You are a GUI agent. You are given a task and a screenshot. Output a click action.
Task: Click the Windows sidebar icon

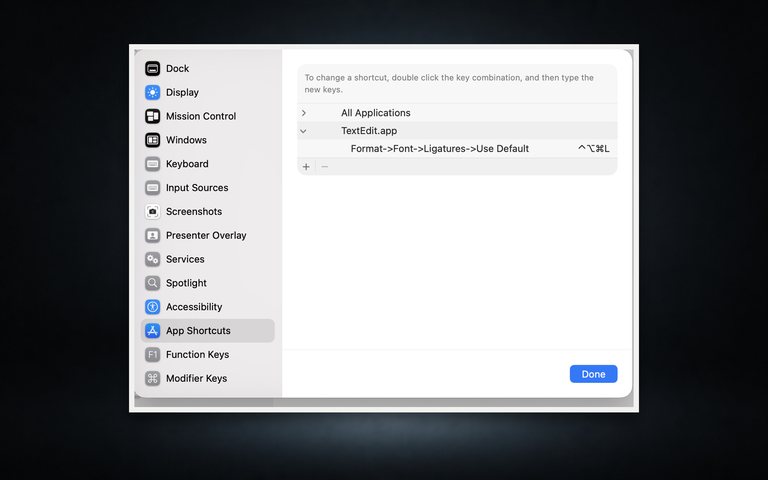tap(152, 140)
